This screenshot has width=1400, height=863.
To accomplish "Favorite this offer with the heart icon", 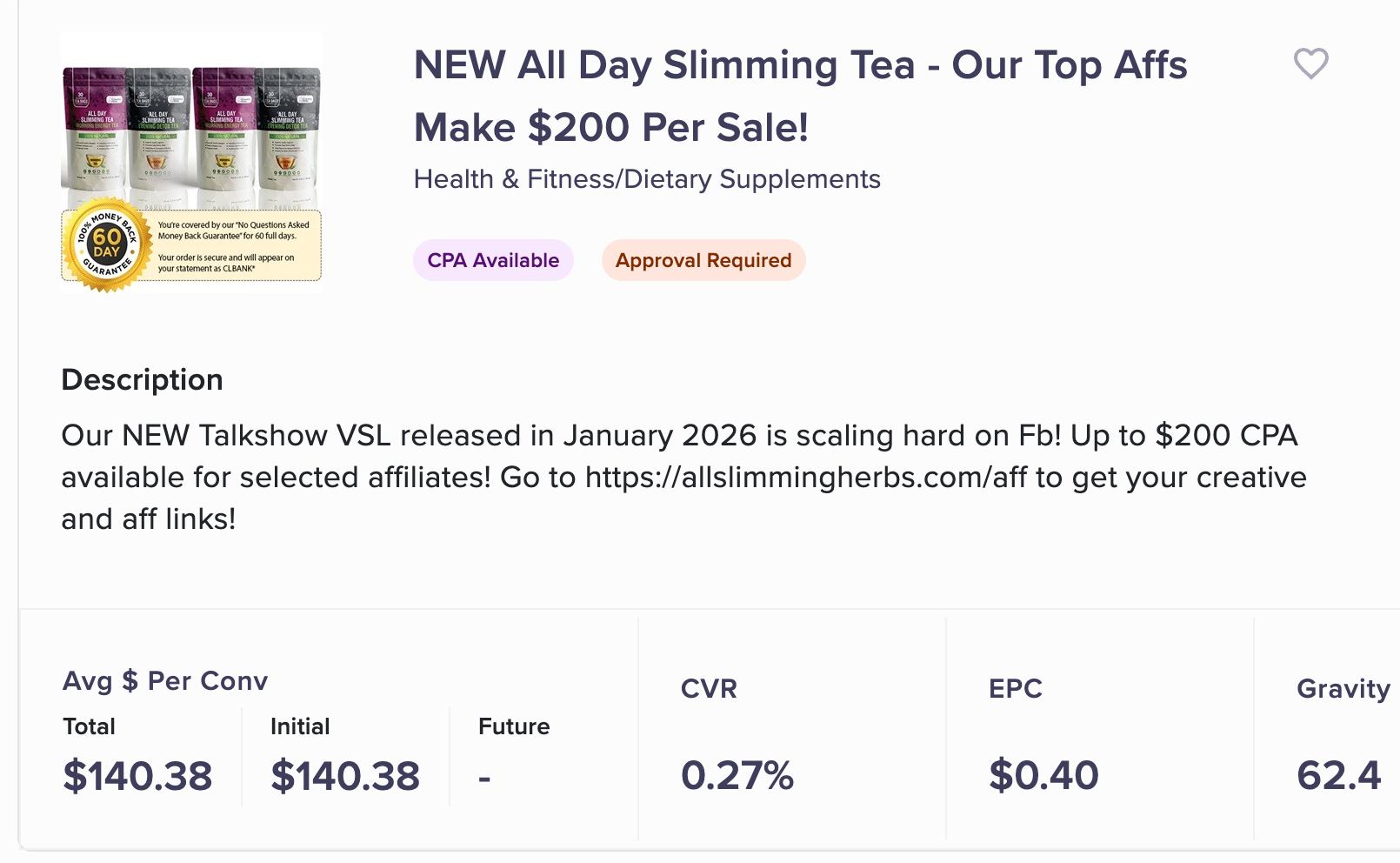I will (1310, 64).
